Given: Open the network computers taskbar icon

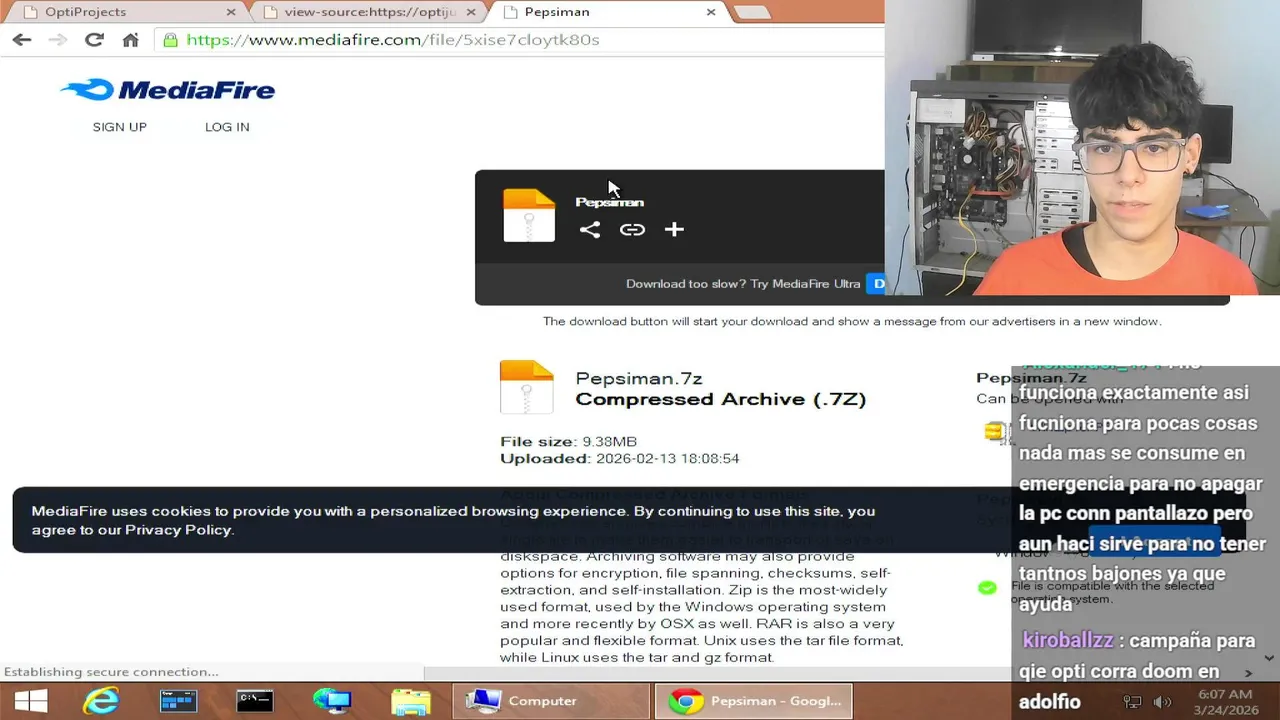Looking at the screenshot, I should pos(332,701).
